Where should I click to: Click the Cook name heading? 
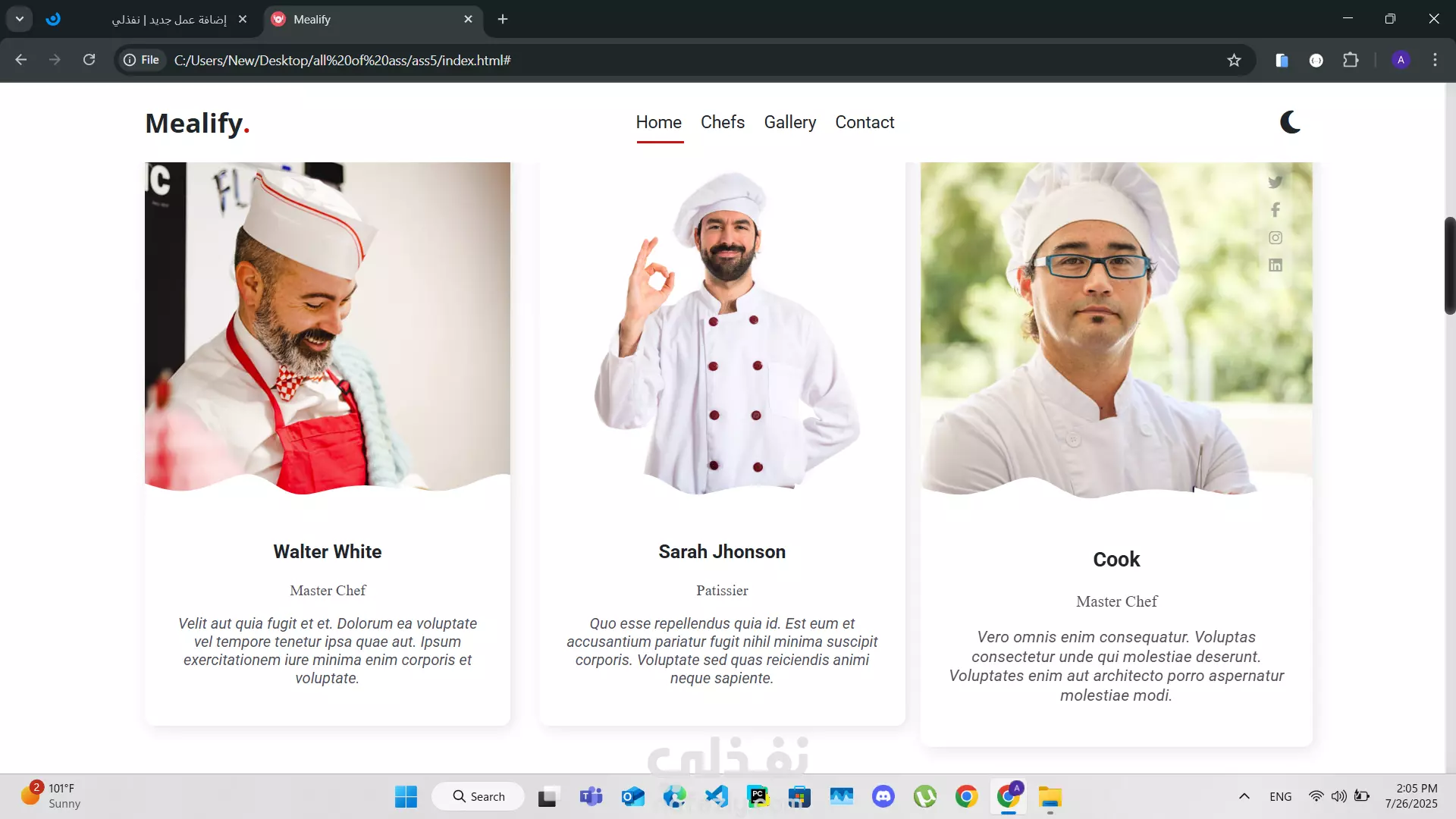click(1116, 560)
